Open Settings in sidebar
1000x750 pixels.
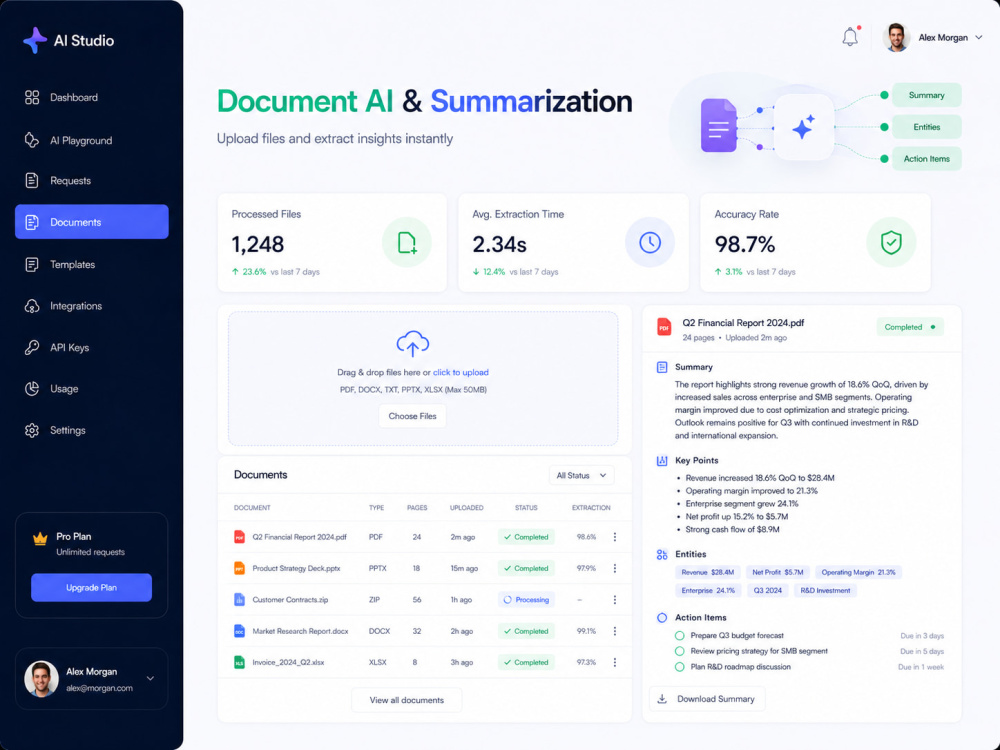92,430
